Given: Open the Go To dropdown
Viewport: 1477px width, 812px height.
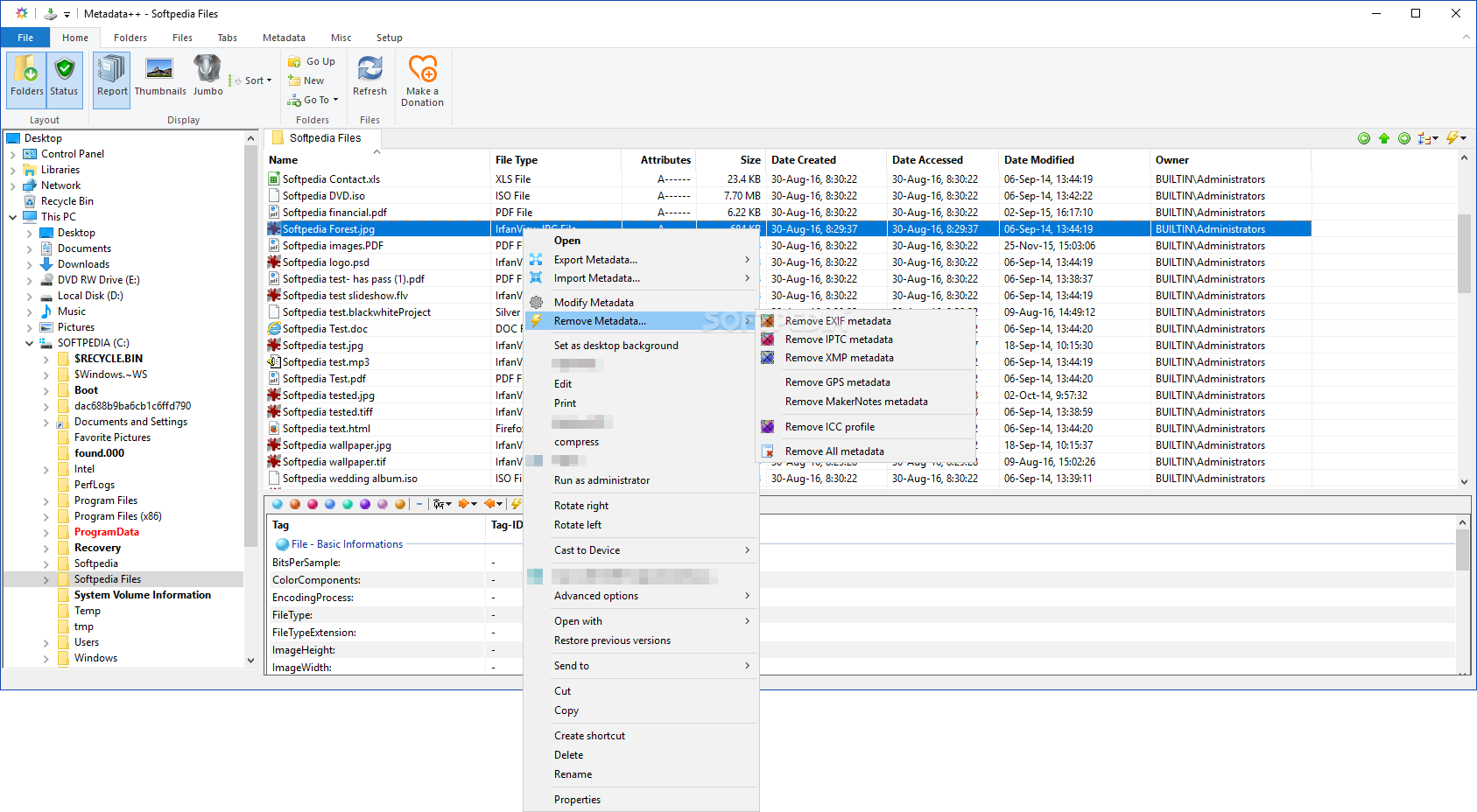Looking at the screenshot, I should point(313,100).
